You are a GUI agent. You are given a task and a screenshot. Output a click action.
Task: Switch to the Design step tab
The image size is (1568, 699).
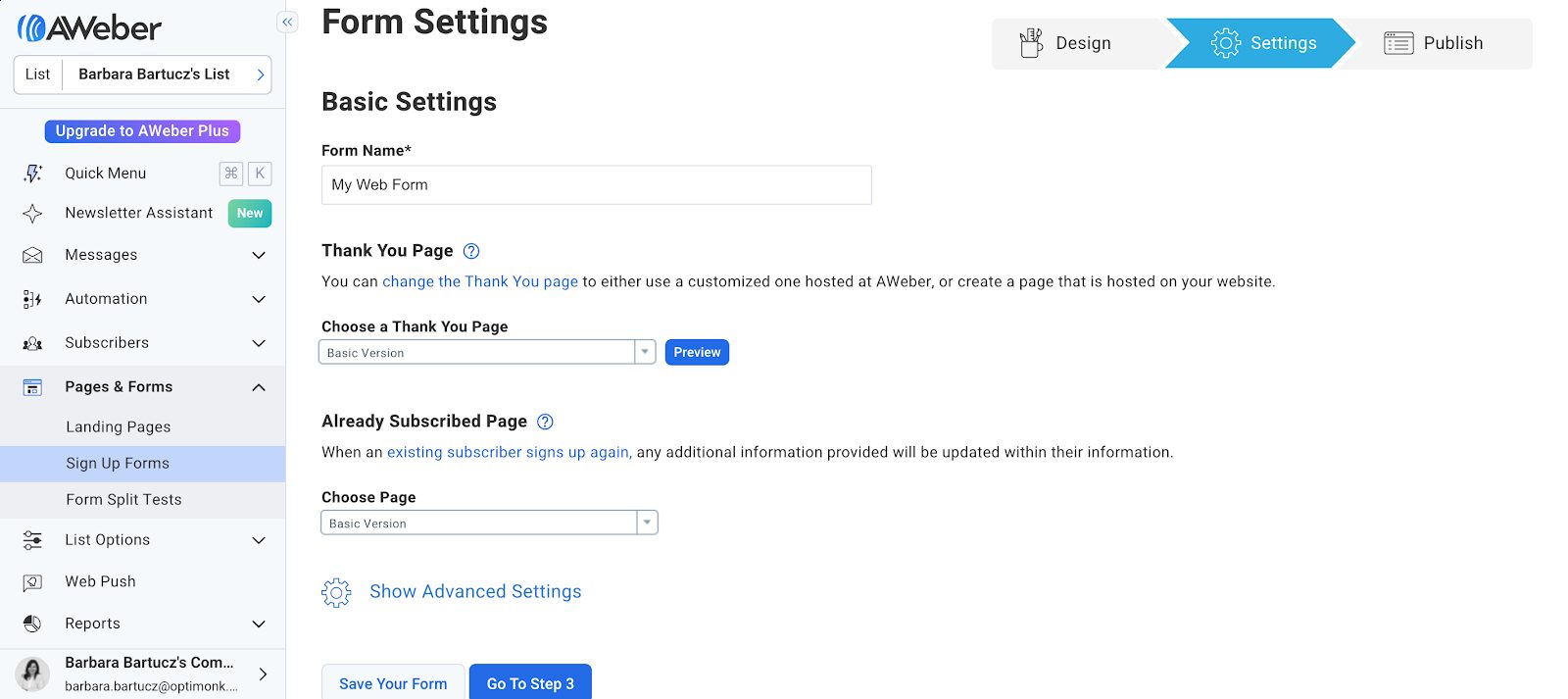coord(1066,43)
